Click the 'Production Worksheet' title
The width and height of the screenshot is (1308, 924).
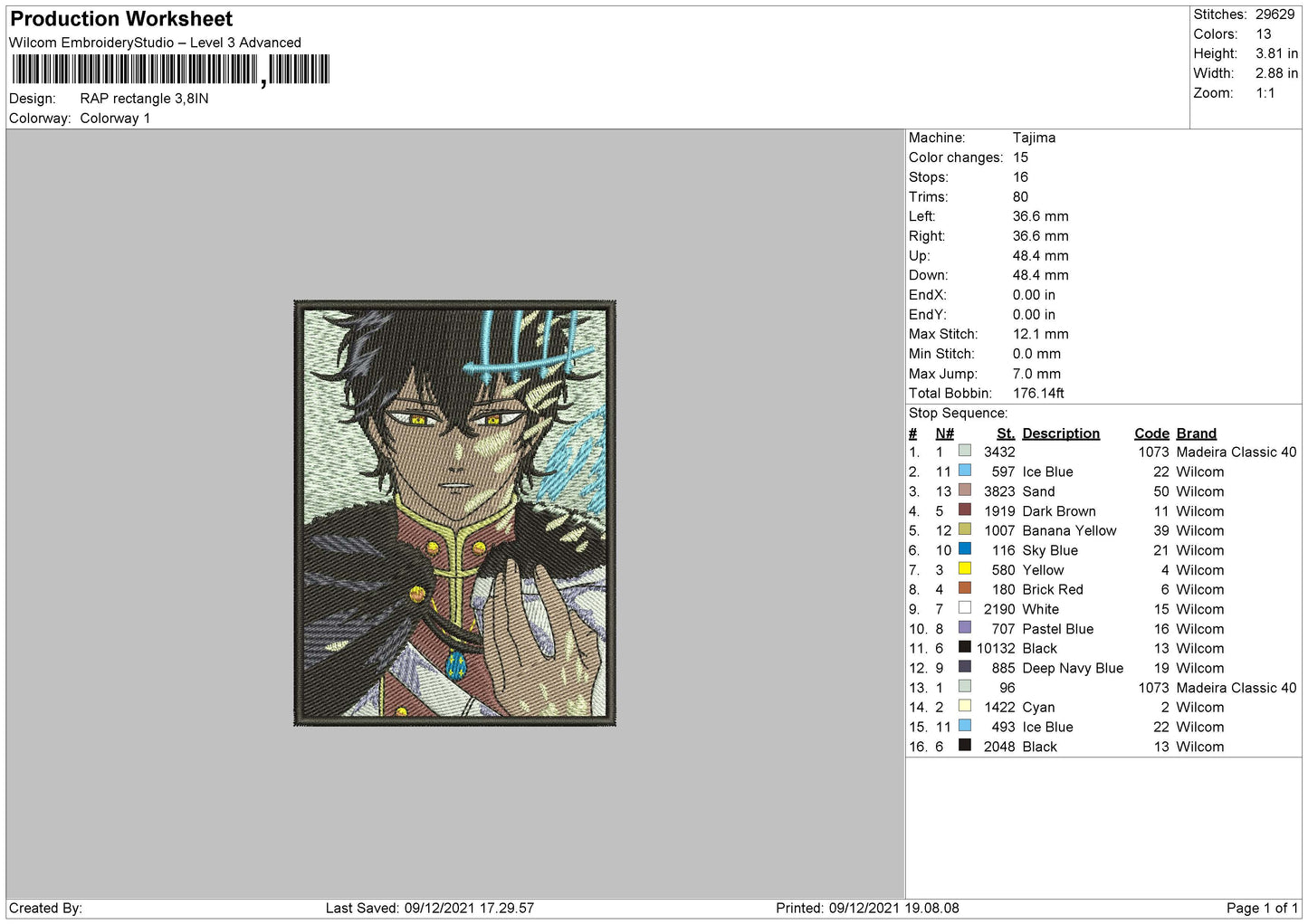tap(121, 19)
